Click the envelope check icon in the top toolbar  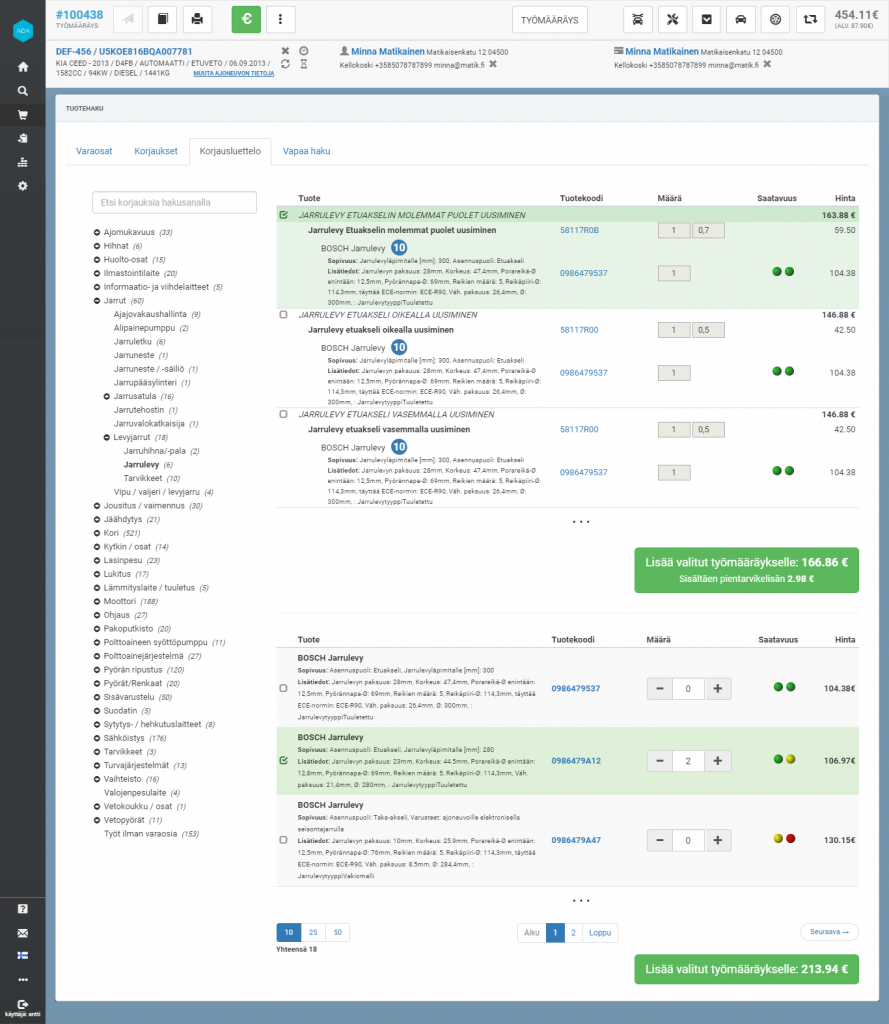[x=707, y=20]
